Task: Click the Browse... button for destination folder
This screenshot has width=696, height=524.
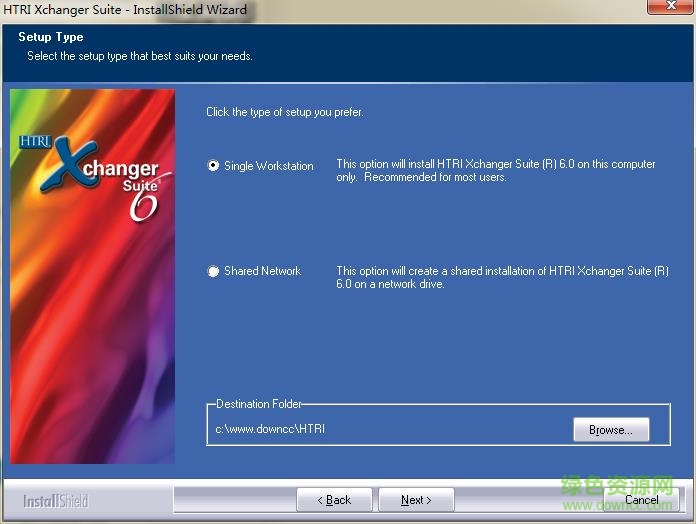Action: tap(611, 429)
